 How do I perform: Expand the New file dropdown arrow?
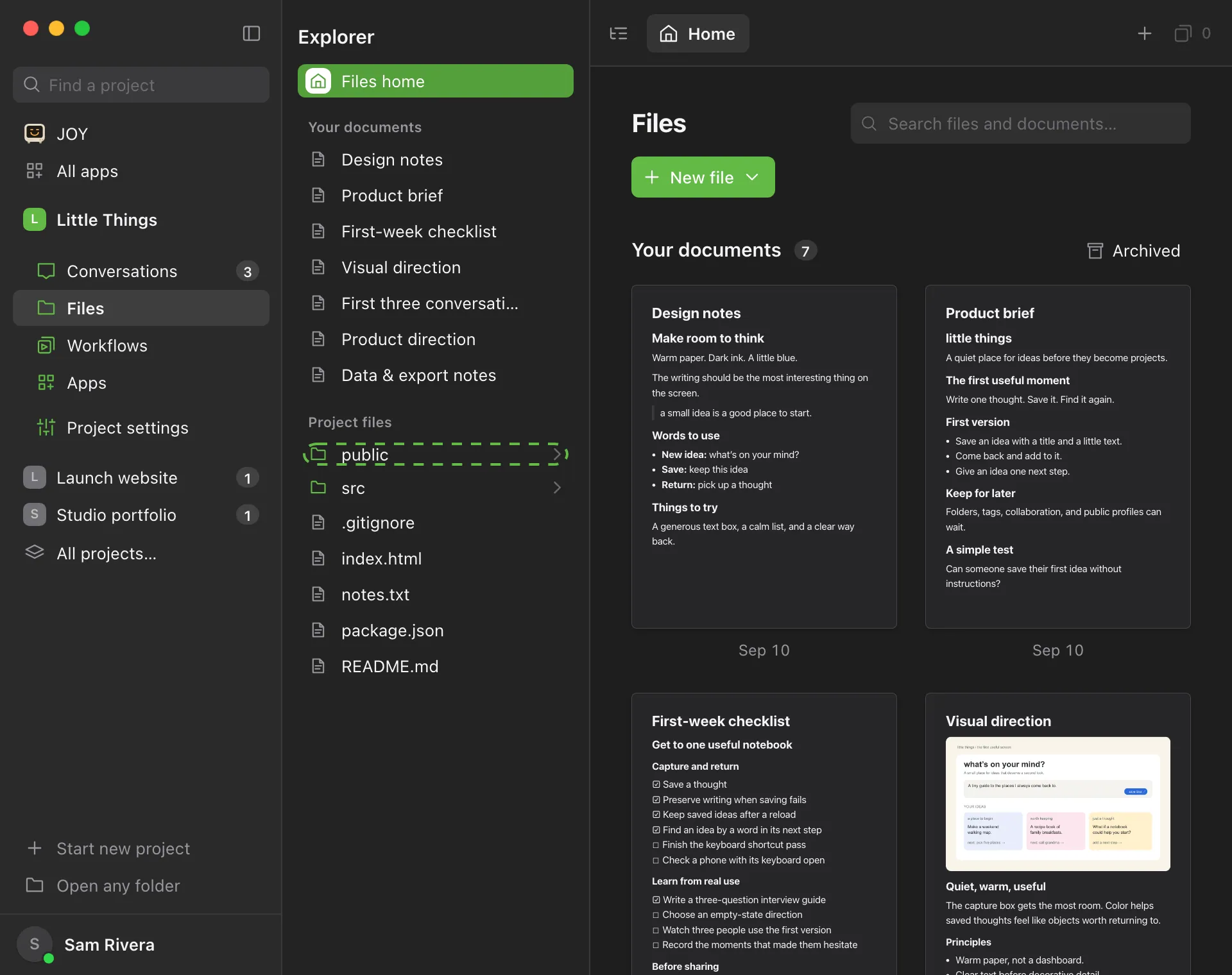pyautogui.click(x=752, y=177)
